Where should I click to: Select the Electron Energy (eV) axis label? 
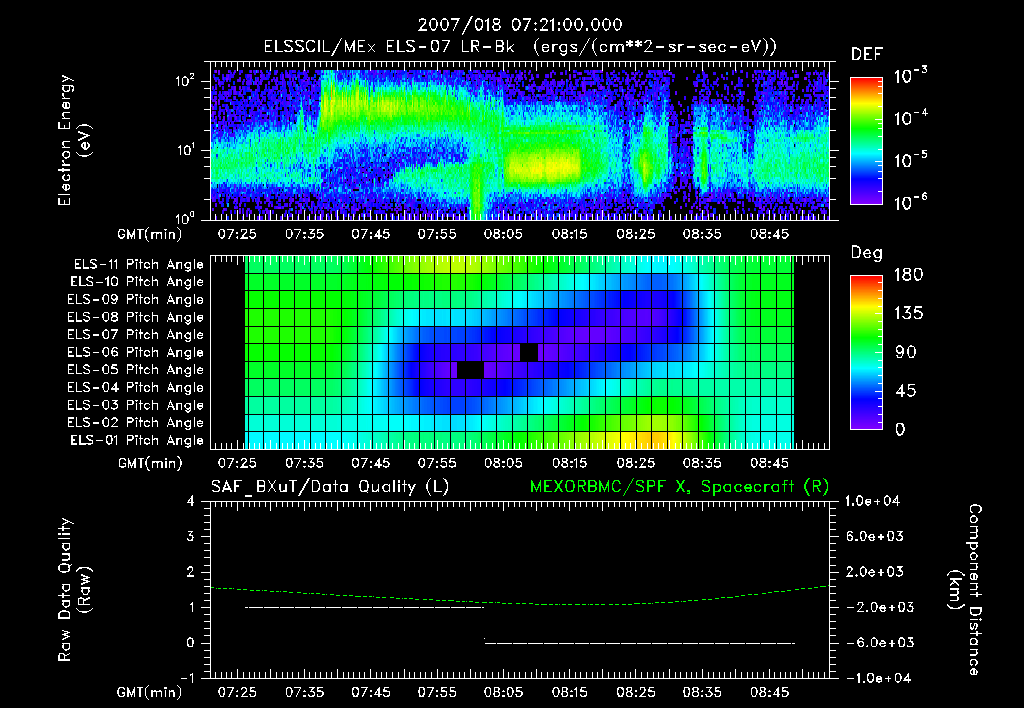click(x=74, y=141)
